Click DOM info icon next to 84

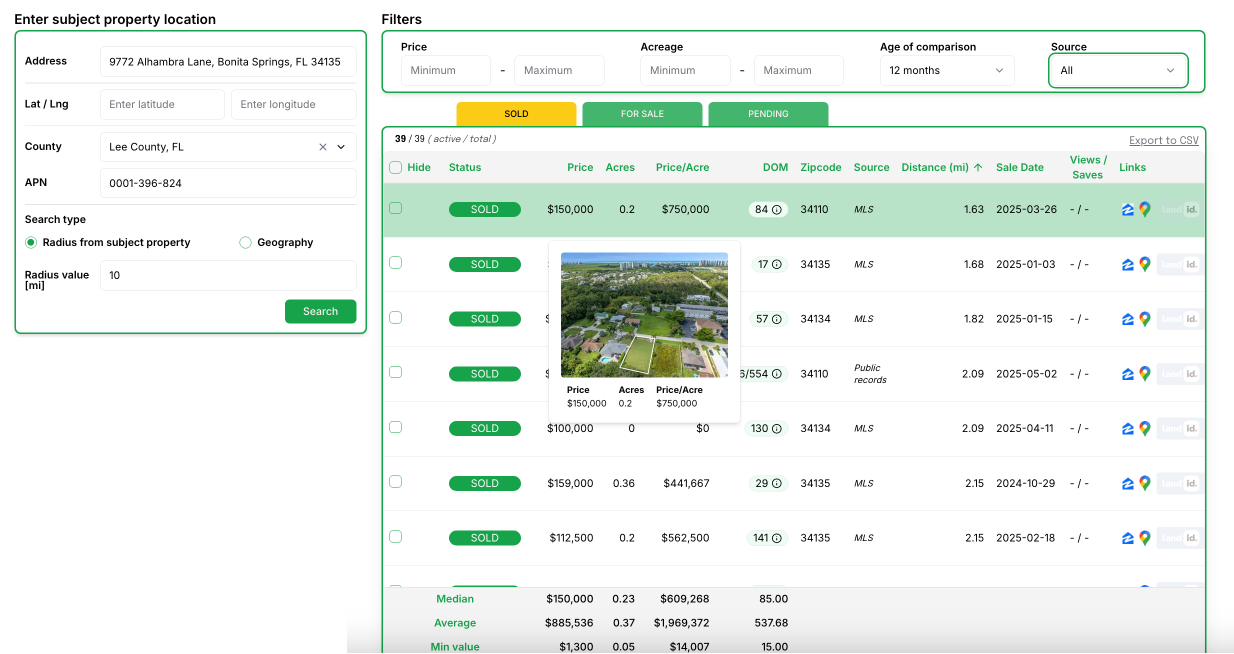coord(777,210)
